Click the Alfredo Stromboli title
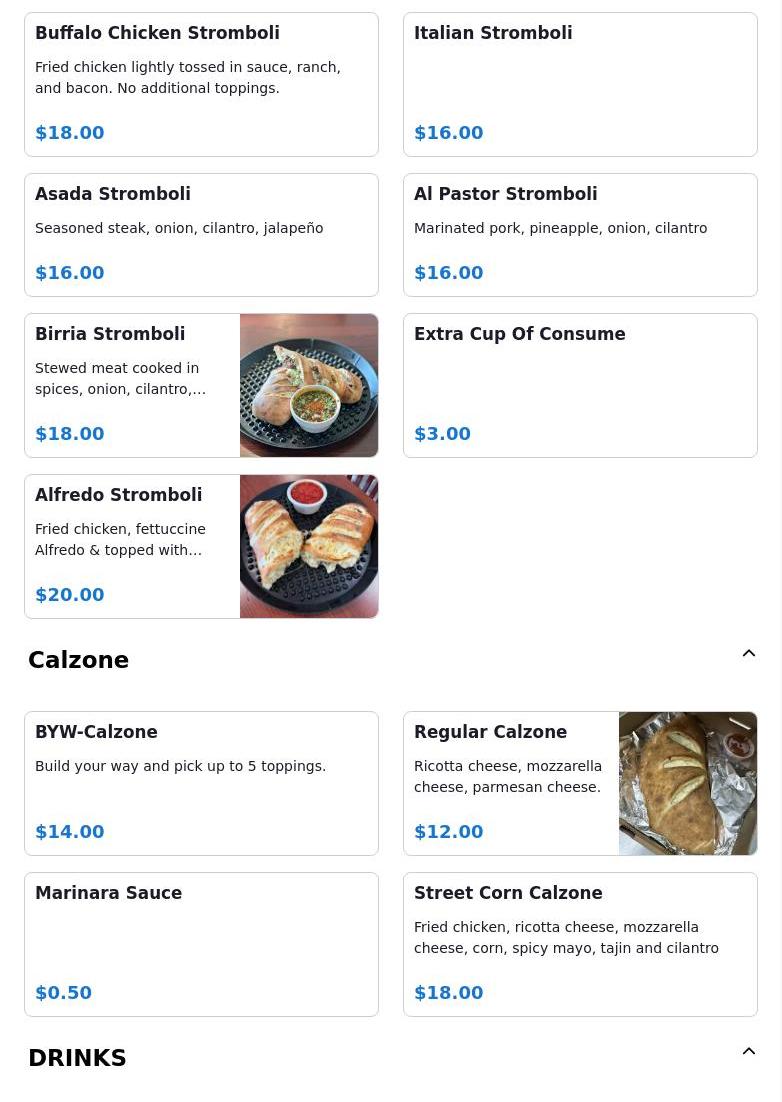Image resolution: width=782 pixels, height=1102 pixels. 119,495
